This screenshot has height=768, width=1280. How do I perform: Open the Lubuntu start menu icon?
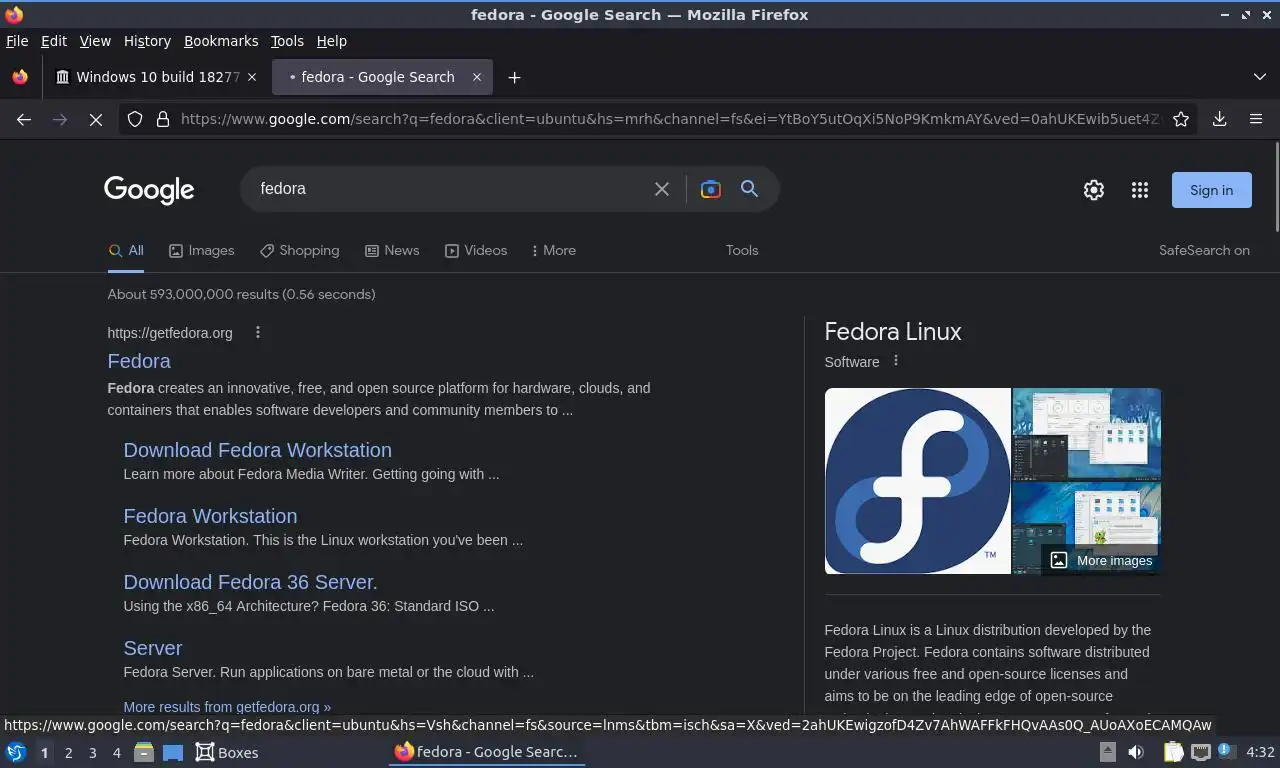click(16, 752)
